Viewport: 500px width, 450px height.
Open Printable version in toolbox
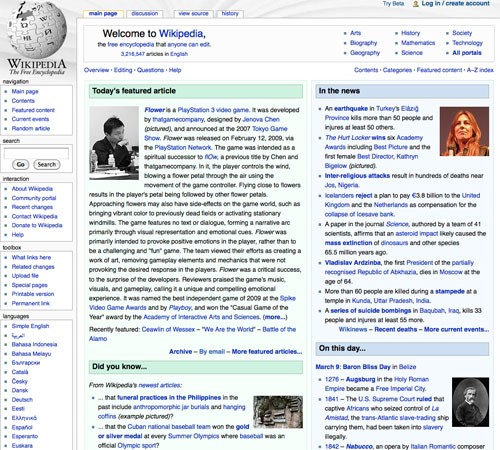(33, 294)
